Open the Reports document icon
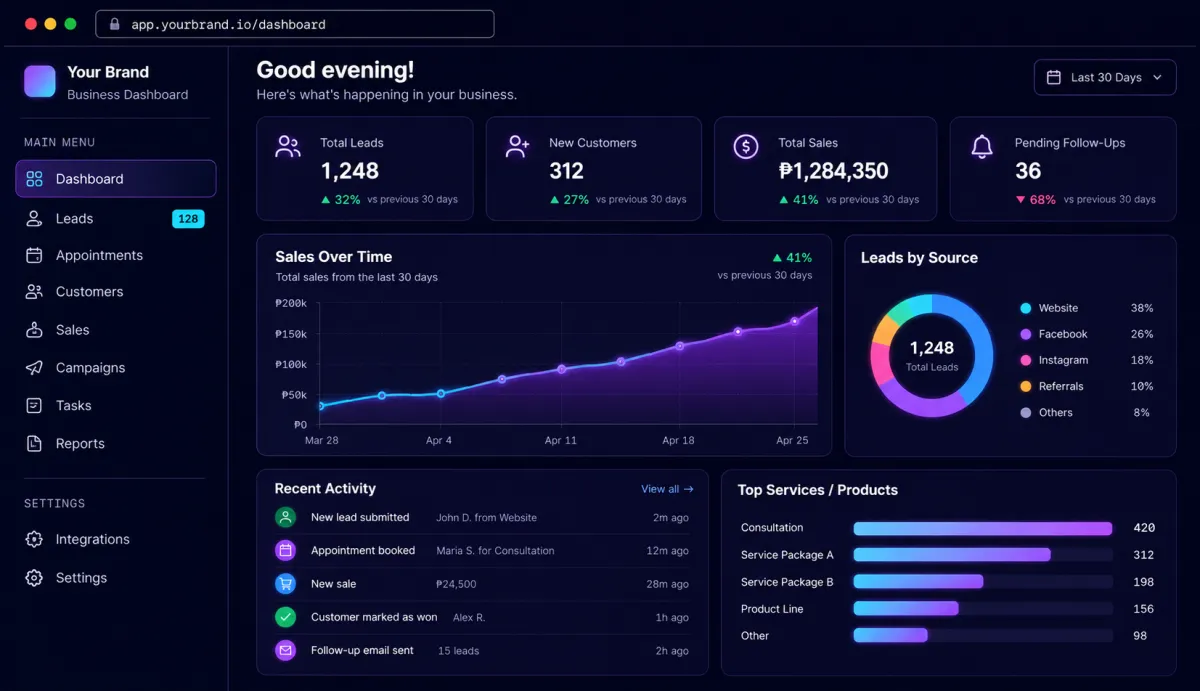 [34, 444]
